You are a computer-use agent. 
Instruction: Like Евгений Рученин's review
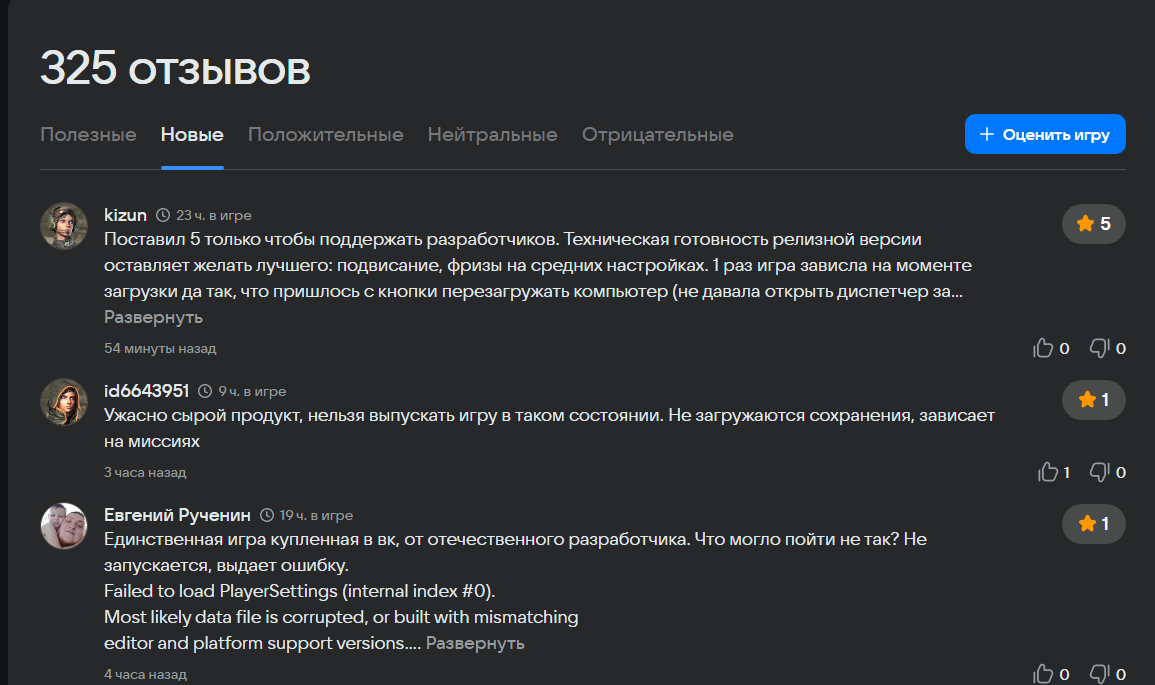[x=1044, y=674]
